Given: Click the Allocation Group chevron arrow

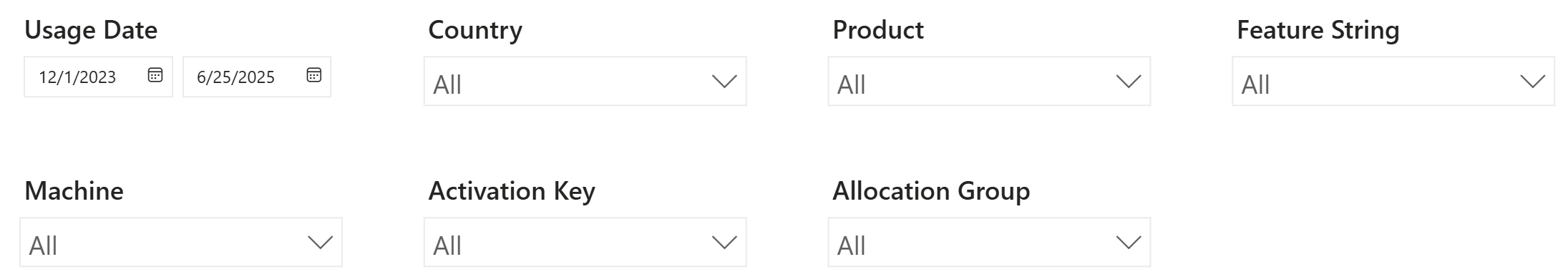Looking at the screenshot, I should 1129,243.
